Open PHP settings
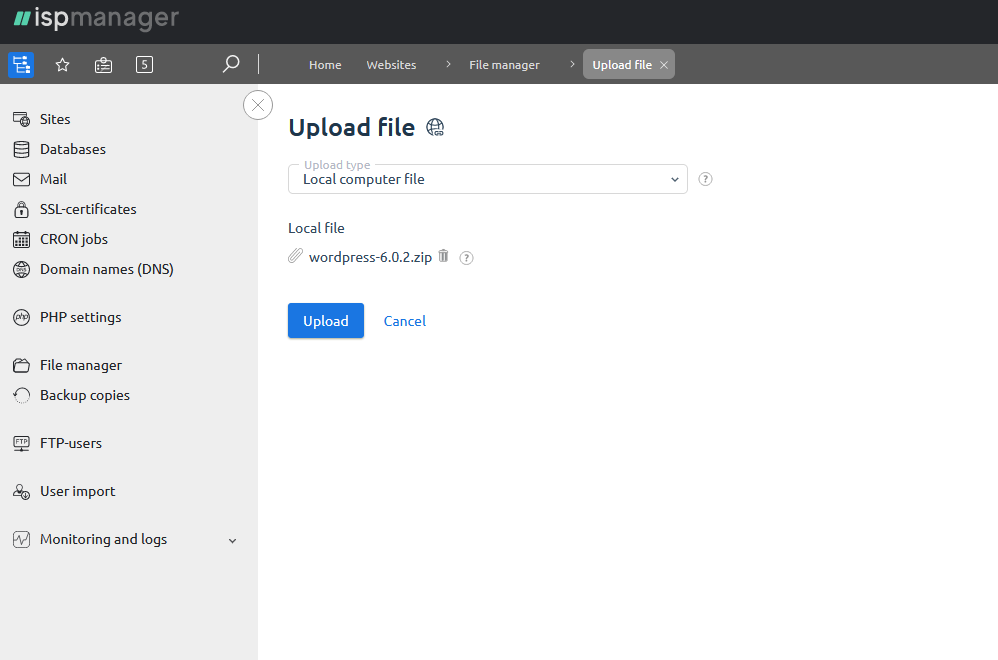The width and height of the screenshot is (998, 660). (x=79, y=317)
